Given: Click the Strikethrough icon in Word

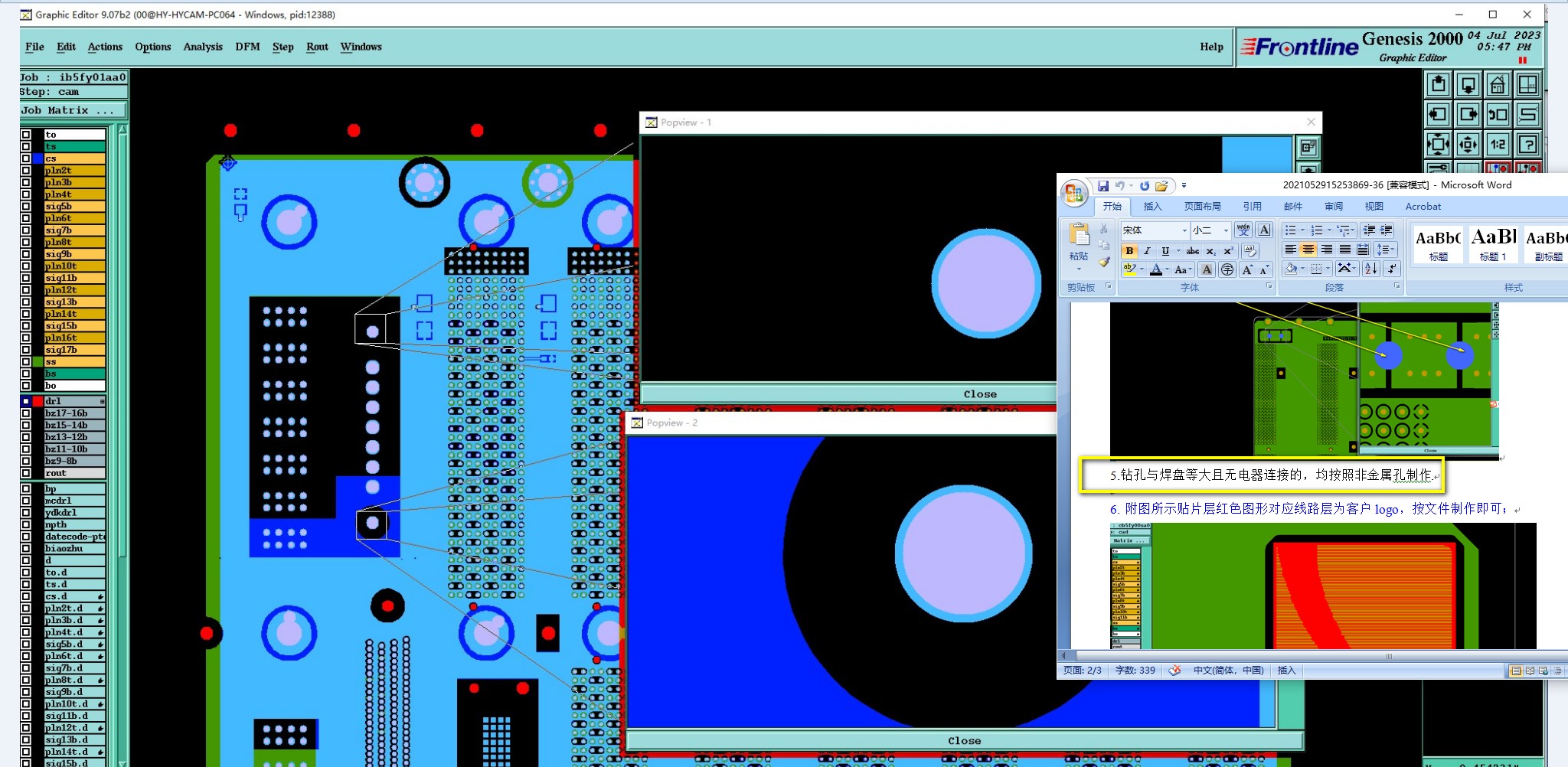Looking at the screenshot, I should point(1193,251).
